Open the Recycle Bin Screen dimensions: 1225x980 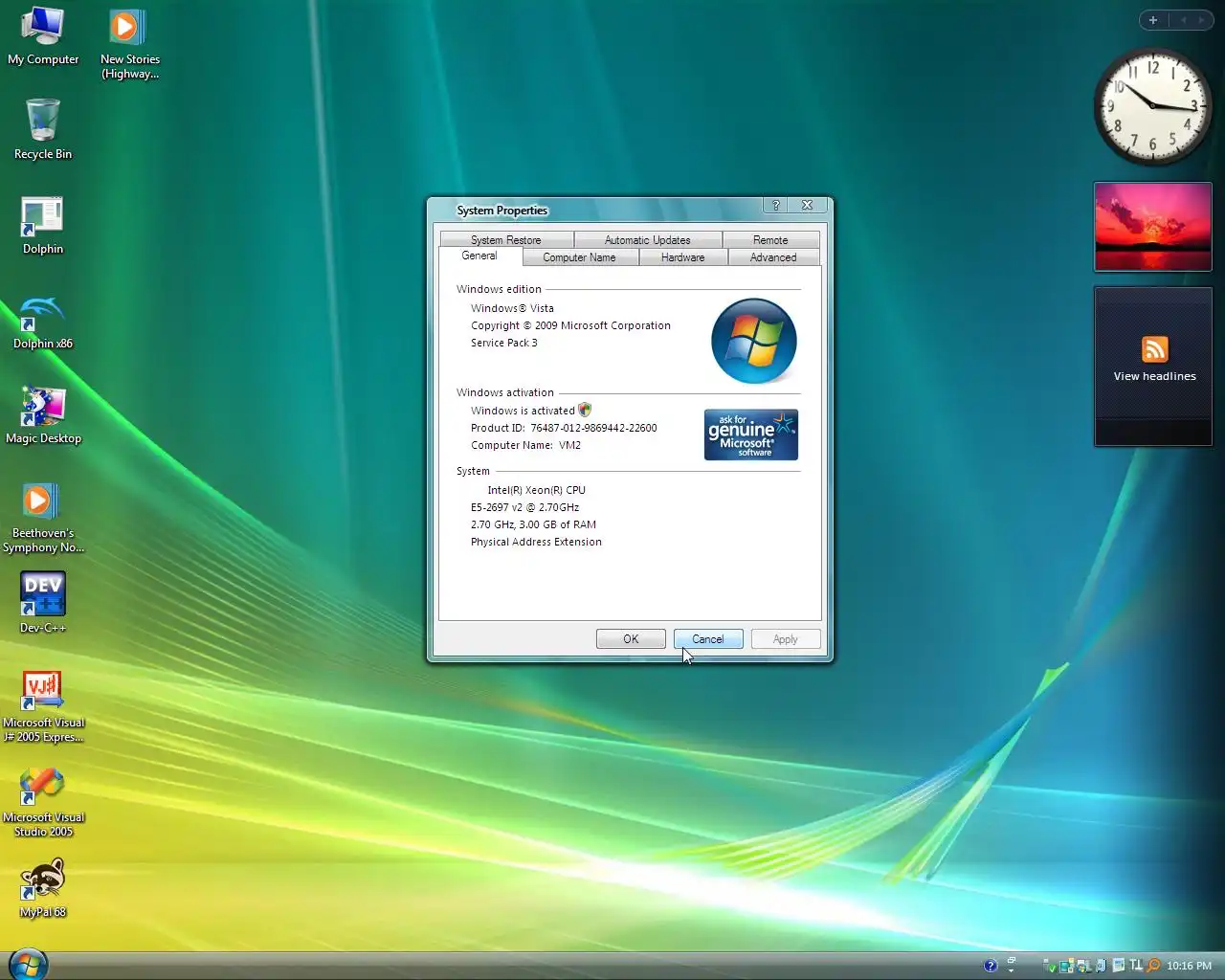click(43, 129)
